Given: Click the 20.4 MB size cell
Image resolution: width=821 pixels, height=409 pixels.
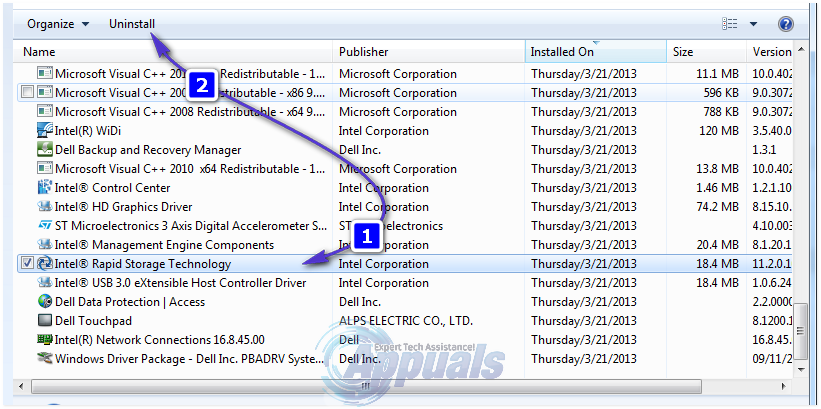Looking at the screenshot, I should 718,245.
